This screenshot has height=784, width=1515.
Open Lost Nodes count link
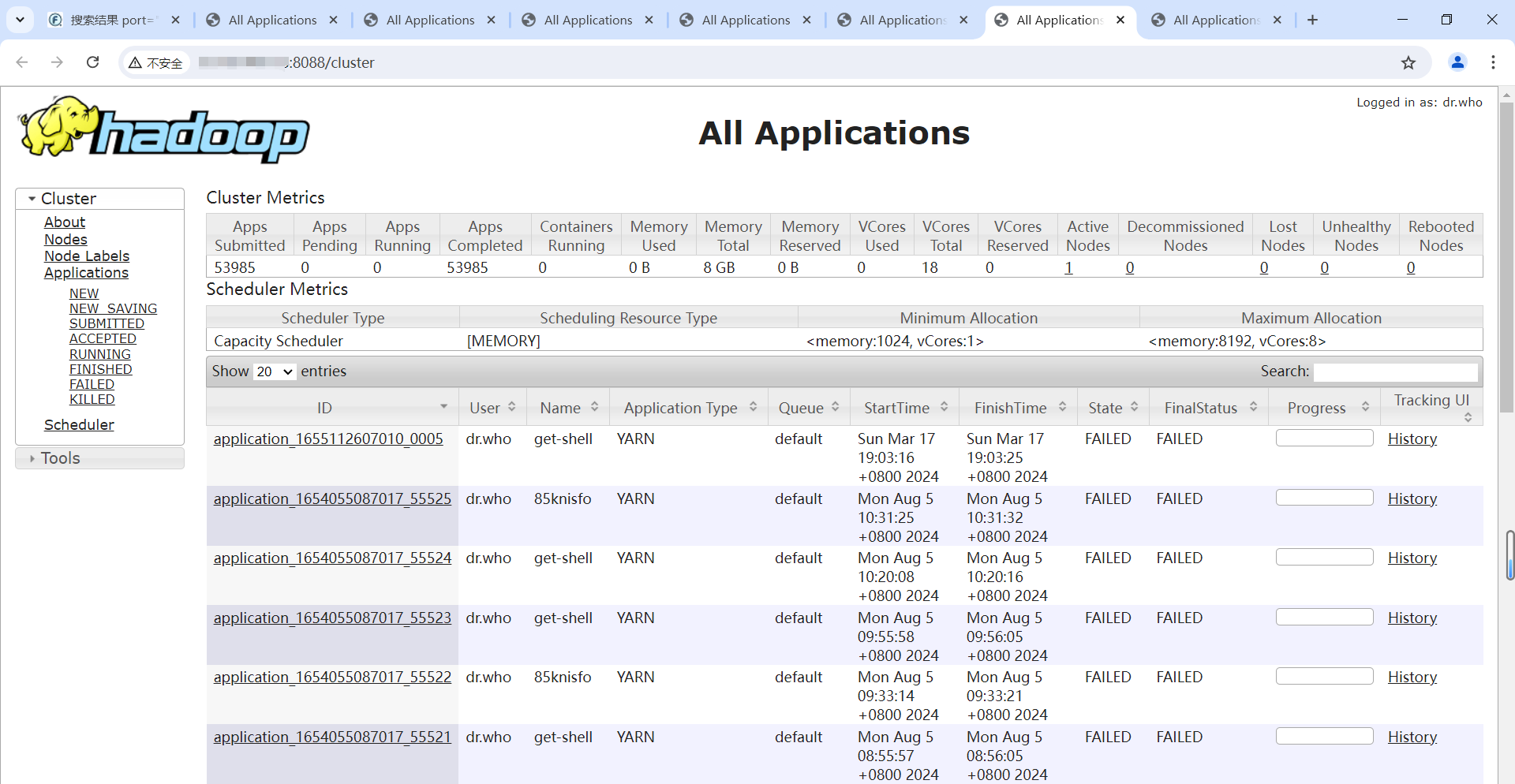tap(1264, 267)
